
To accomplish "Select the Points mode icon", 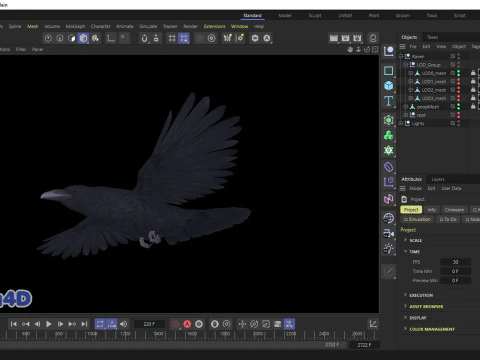I will (x=48, y=38).
